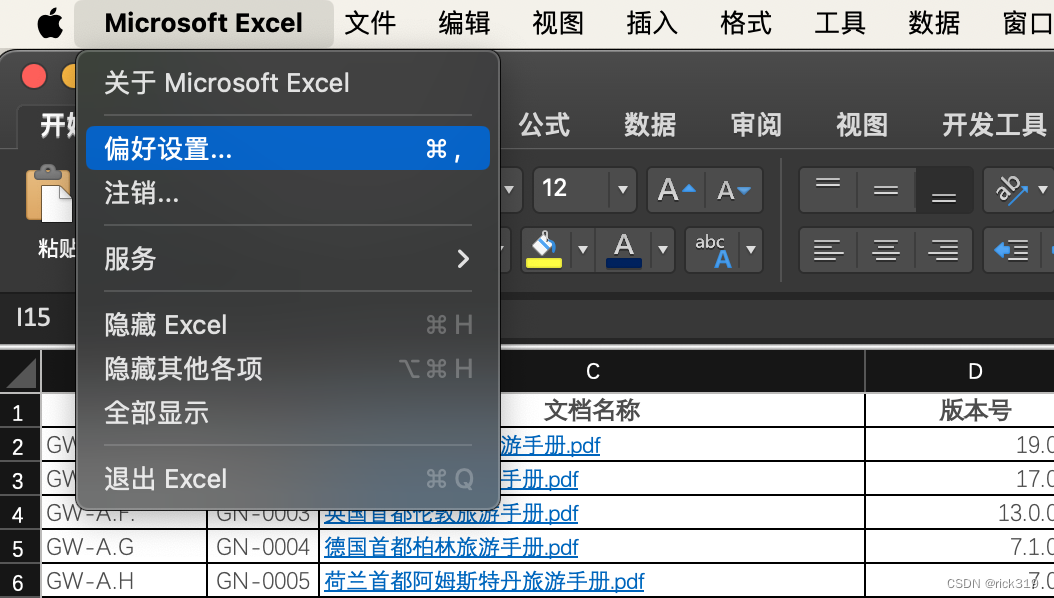Select row 6 header
1054x598 pixels.
click(x=20, y=581)
